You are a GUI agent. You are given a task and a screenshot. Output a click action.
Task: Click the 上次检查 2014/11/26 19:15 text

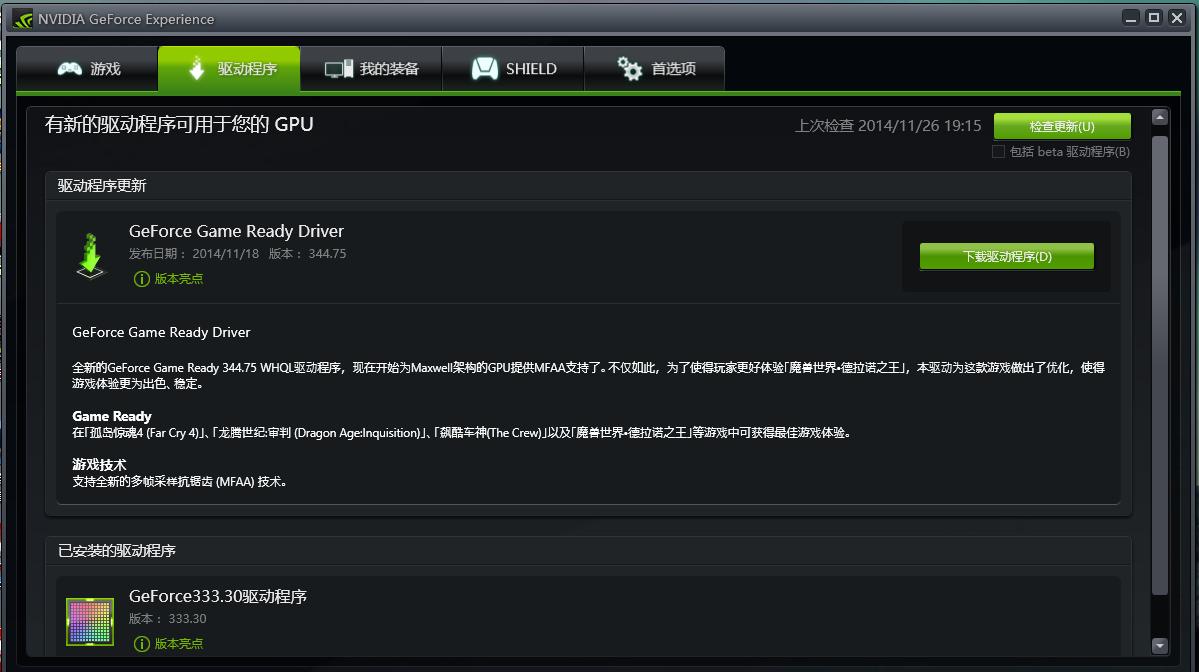(888, 125)
